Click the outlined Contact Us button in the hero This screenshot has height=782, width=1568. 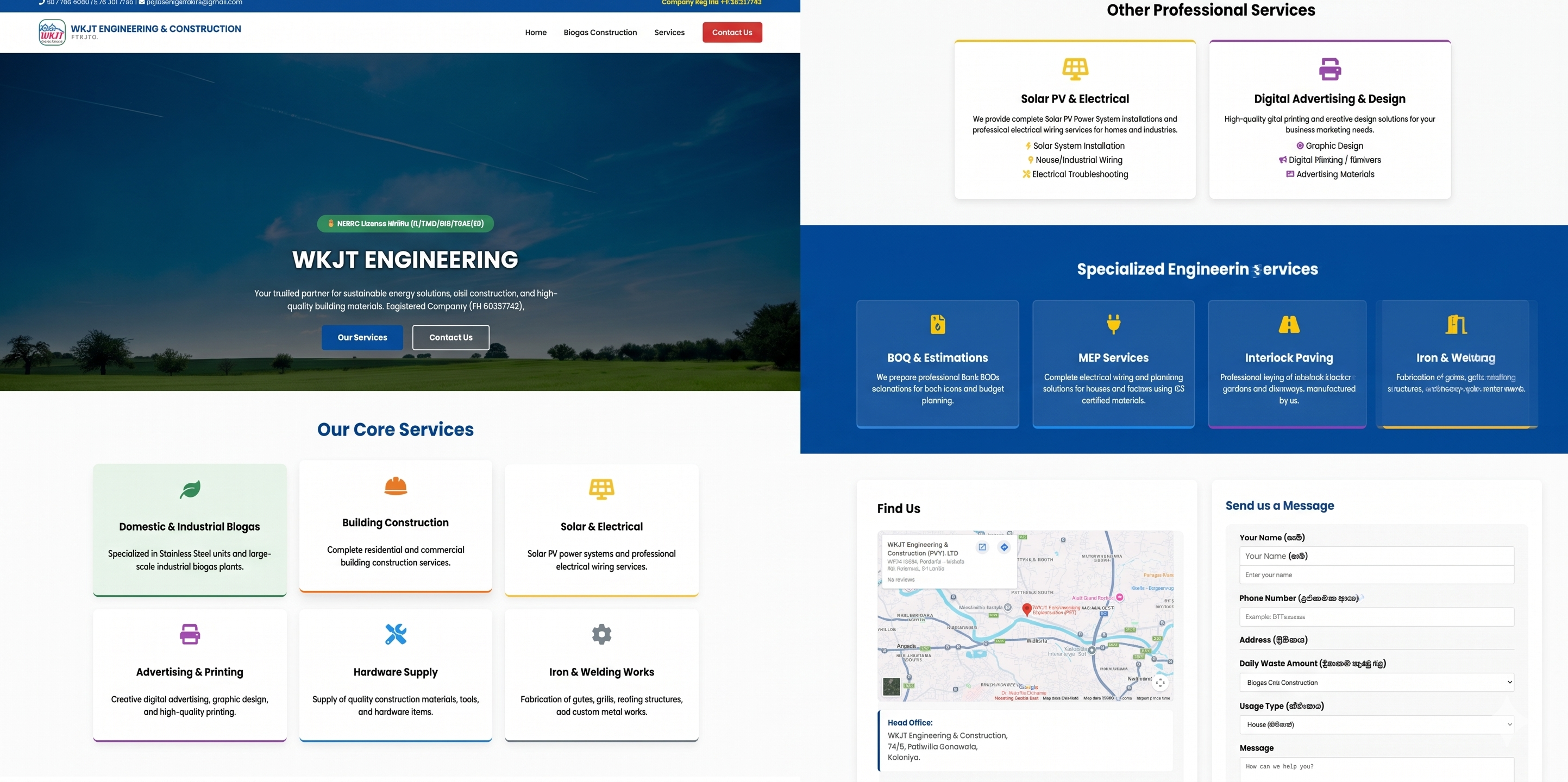point(450,337)
